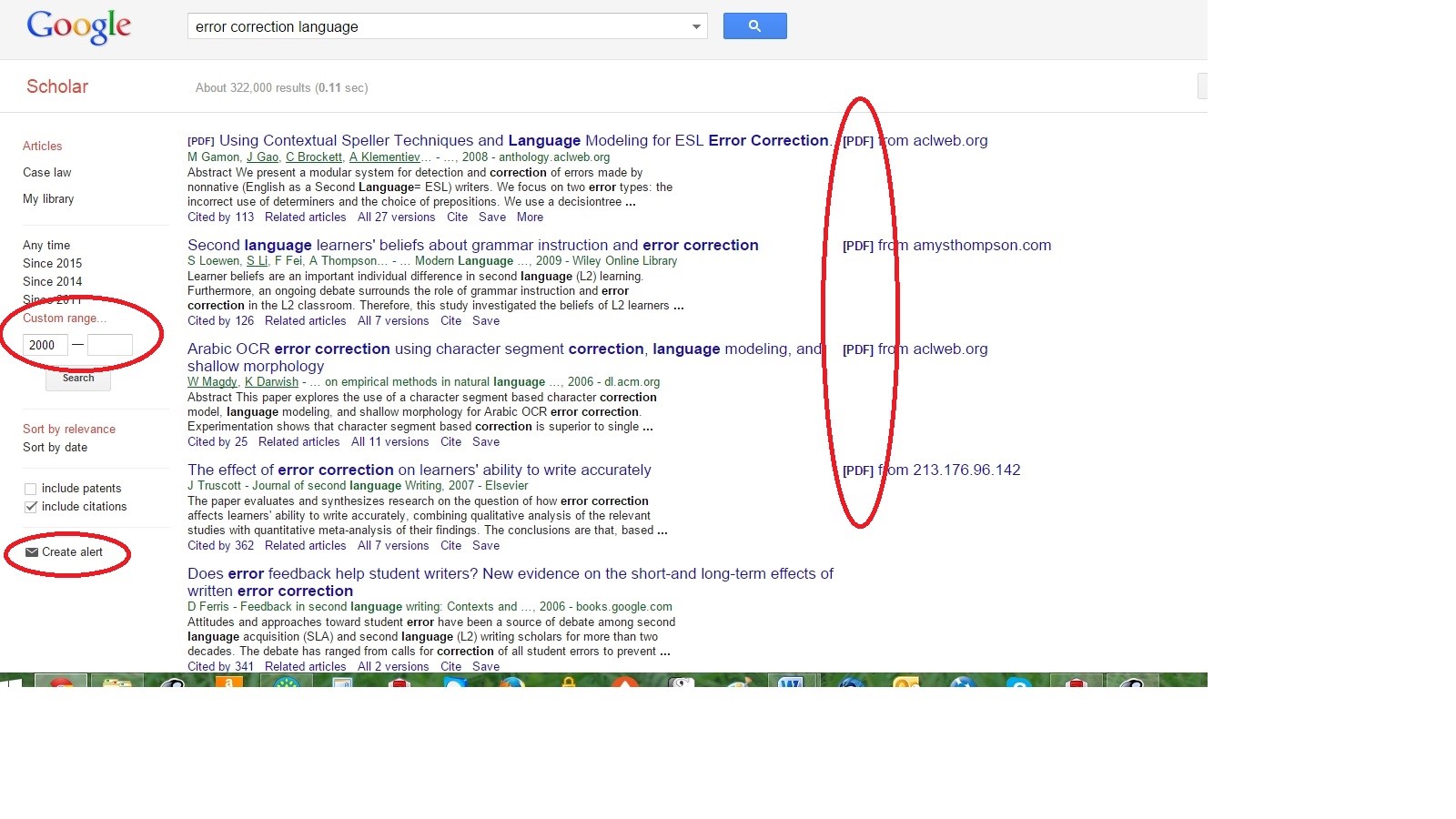Open Related articles for Cited by 126 result
The width and height of the screenshot is (1456, 819).
pos(306,320)
